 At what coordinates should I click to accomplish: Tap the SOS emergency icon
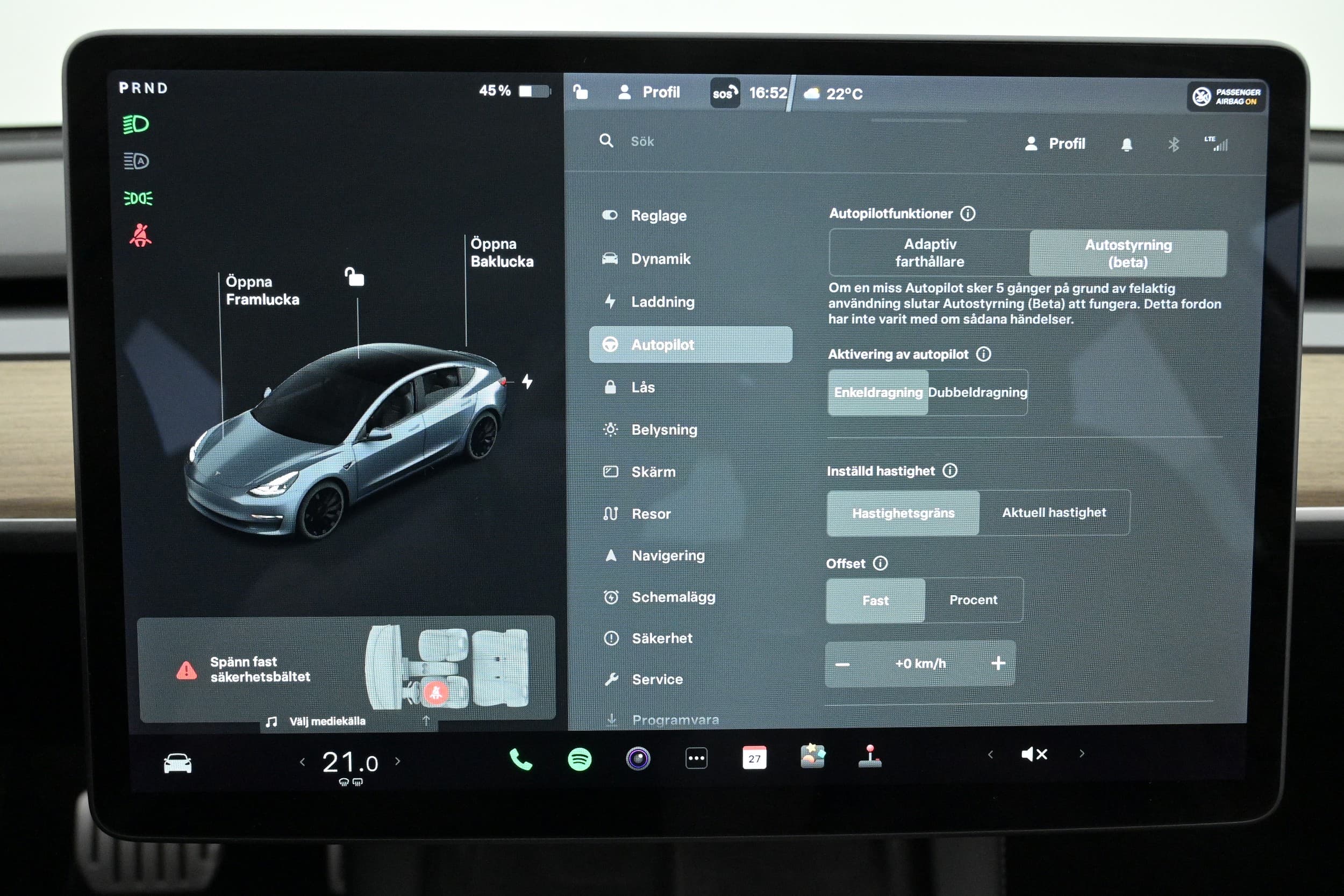pyautogui.click(x=725, y=92)
